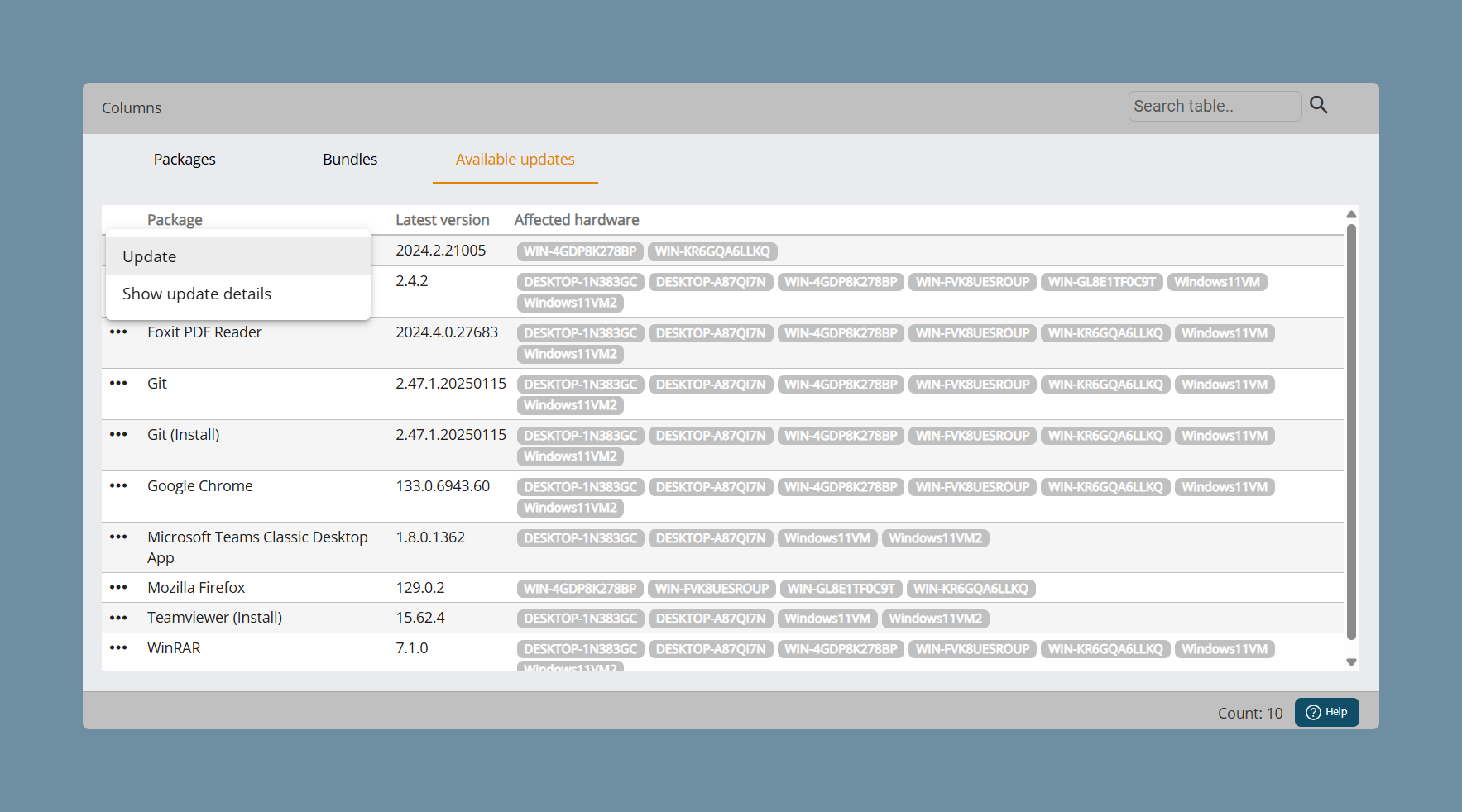Click version 2024.4.0.27683 cell

coord(447,332)
